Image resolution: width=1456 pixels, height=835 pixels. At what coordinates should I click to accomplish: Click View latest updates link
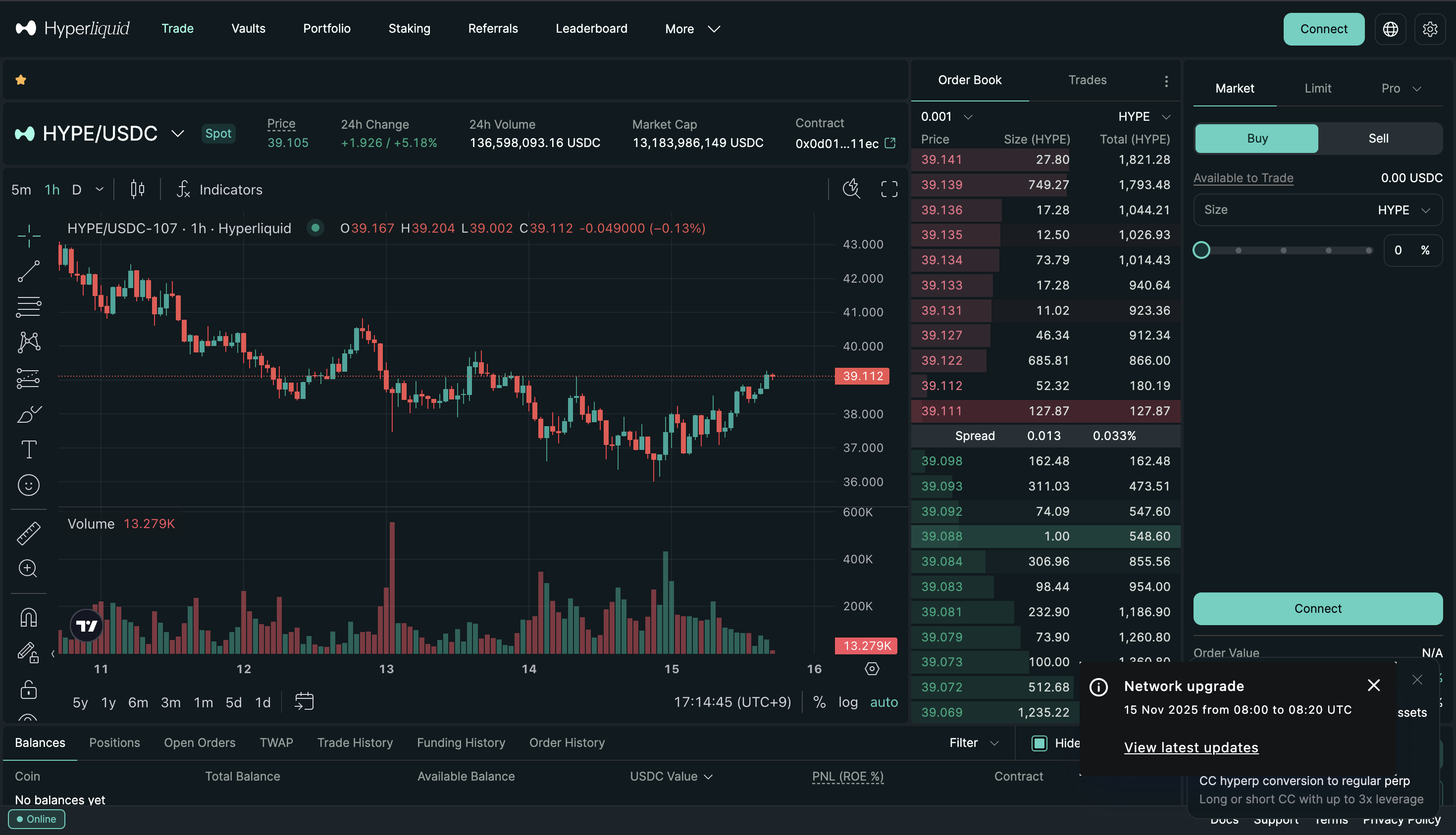pos(1191,747)
